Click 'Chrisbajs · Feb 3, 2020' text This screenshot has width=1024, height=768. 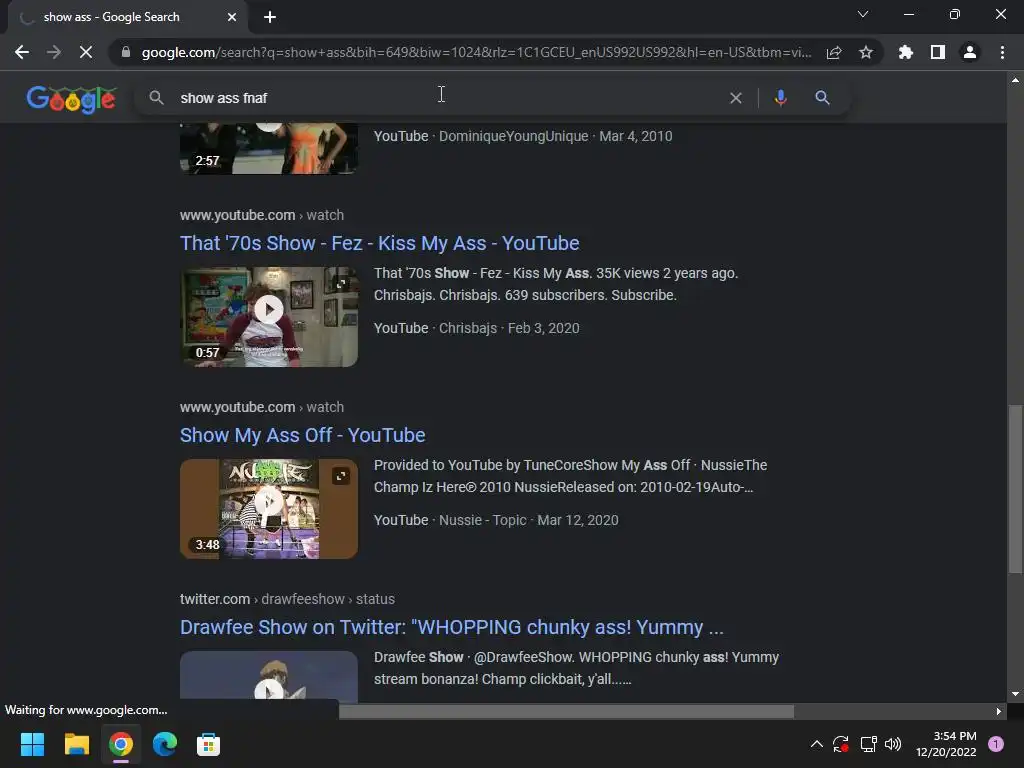pos(509,328)
